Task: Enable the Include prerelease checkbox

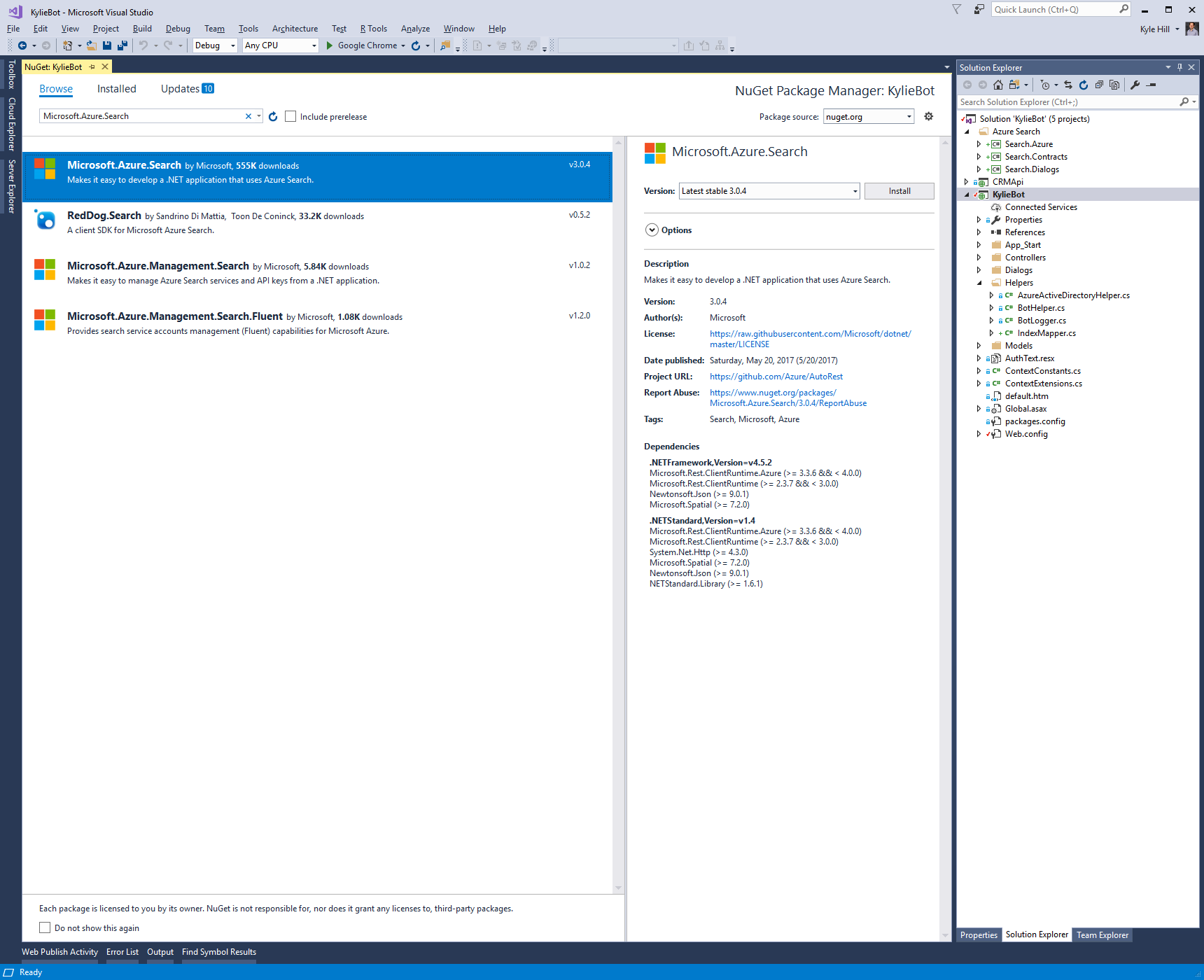Action: (x=290, y=116)
